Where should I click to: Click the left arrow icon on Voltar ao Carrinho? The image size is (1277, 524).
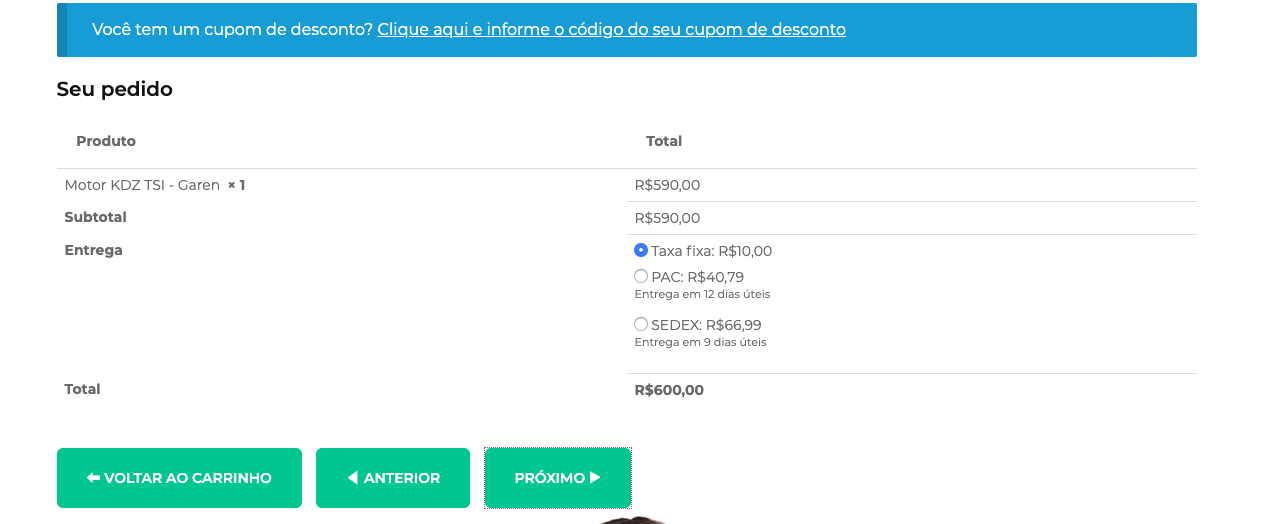click(x=93, y=478)
